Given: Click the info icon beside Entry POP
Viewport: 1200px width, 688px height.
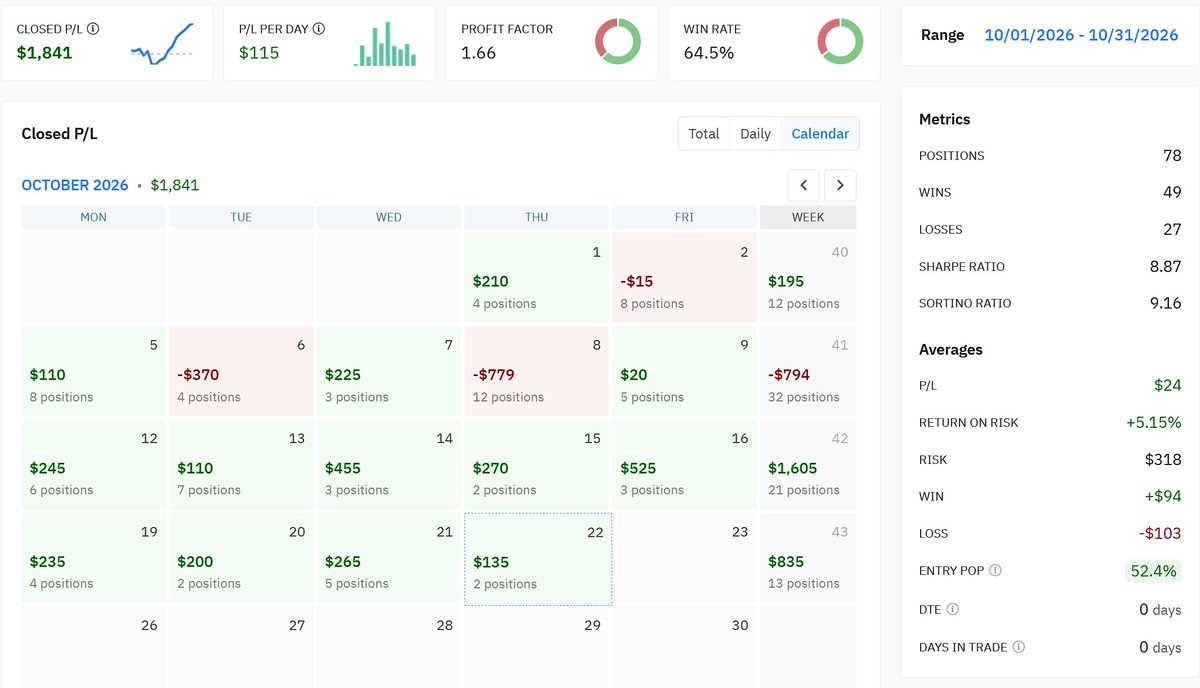Looking at the screenshot, I should coord(995,570).
